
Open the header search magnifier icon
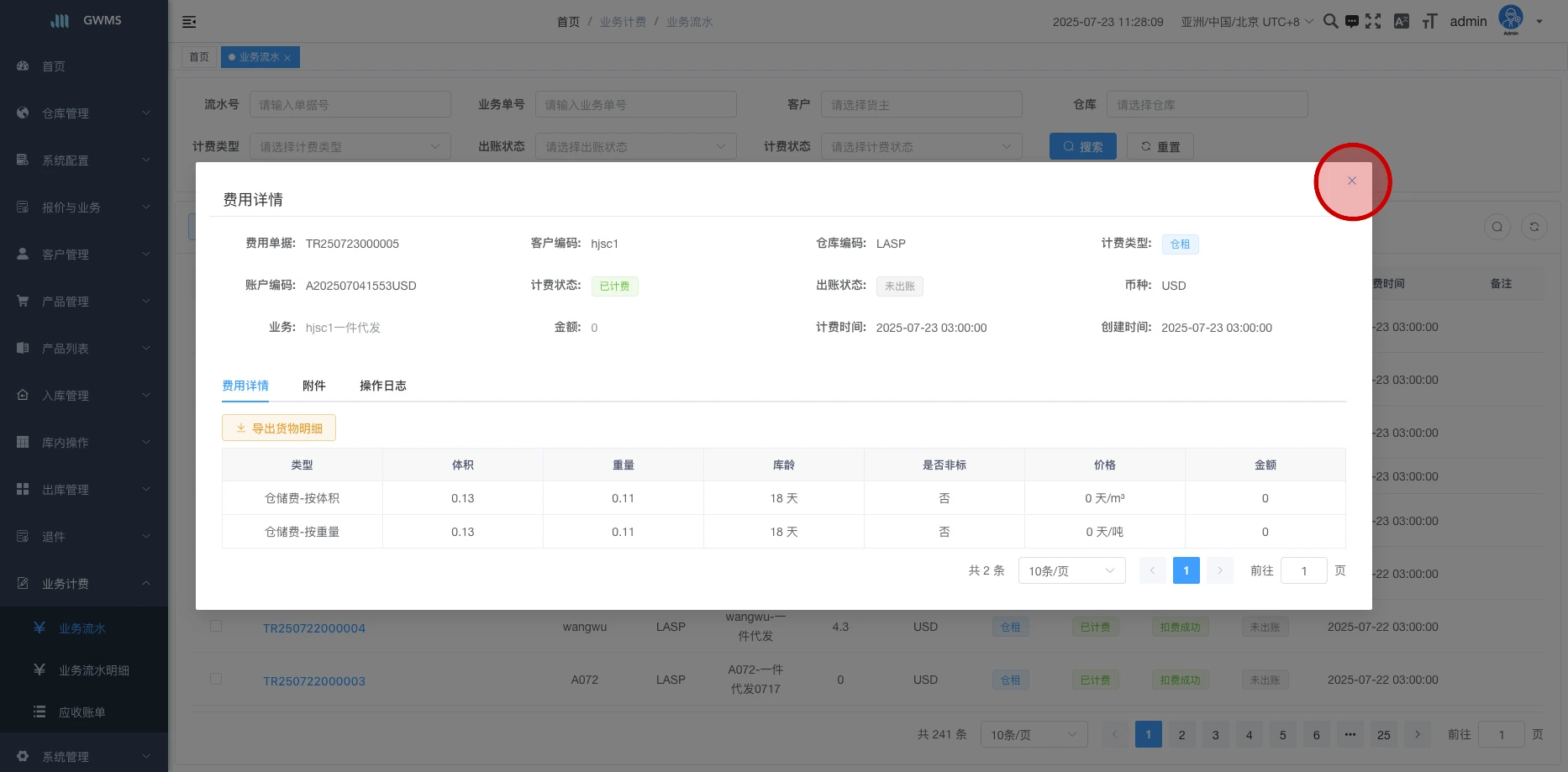point(1330,22)
